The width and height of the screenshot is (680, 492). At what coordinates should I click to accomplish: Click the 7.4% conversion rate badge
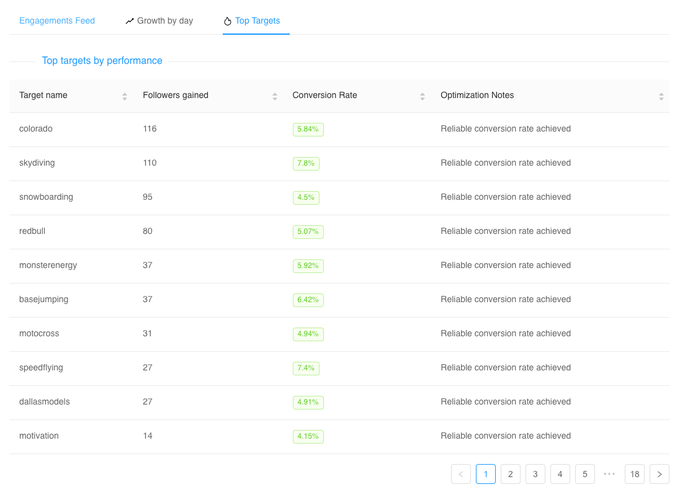pyautogui.click(x=306, y=368)
